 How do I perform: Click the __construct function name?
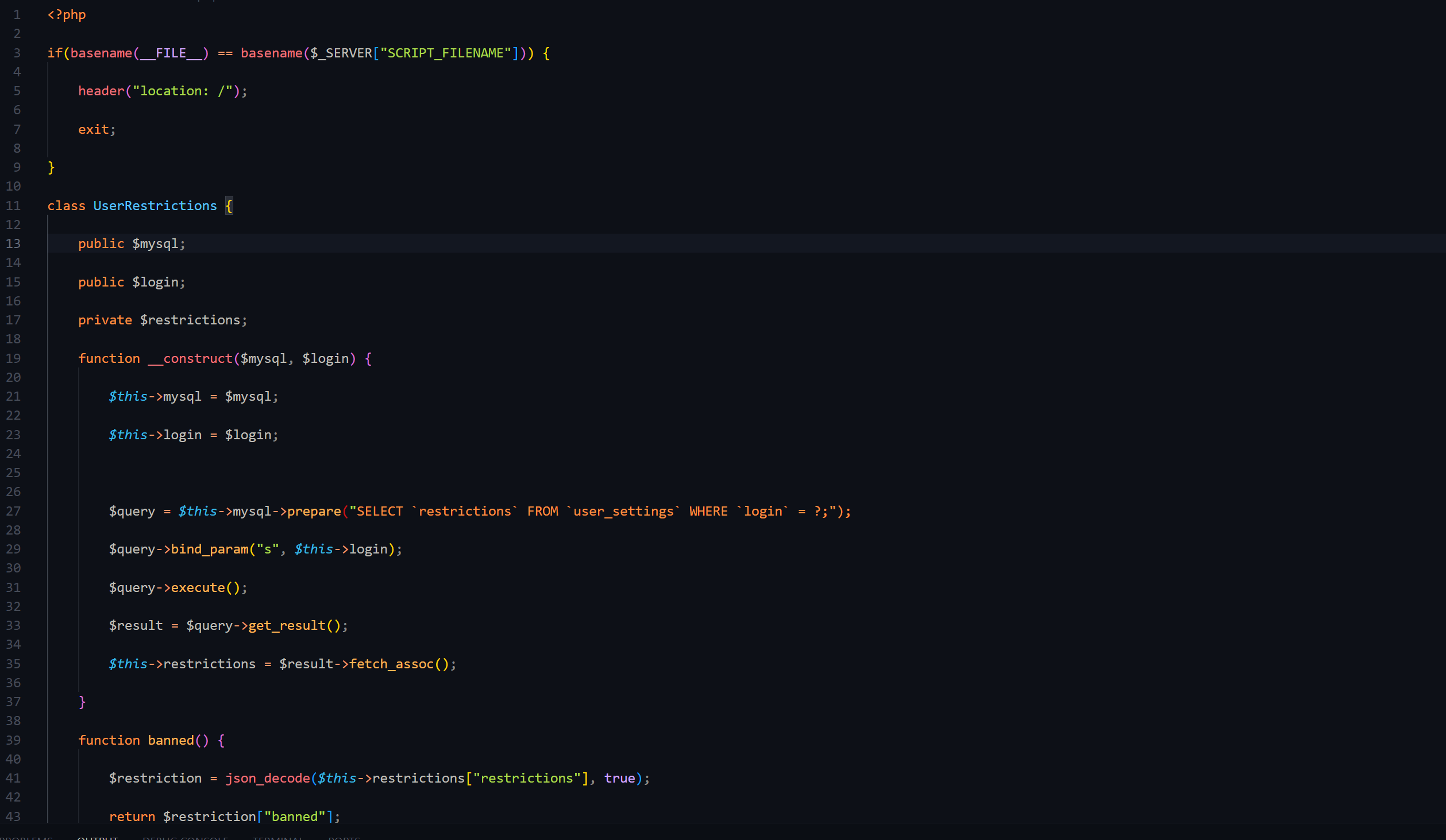(x=190, y=358)
